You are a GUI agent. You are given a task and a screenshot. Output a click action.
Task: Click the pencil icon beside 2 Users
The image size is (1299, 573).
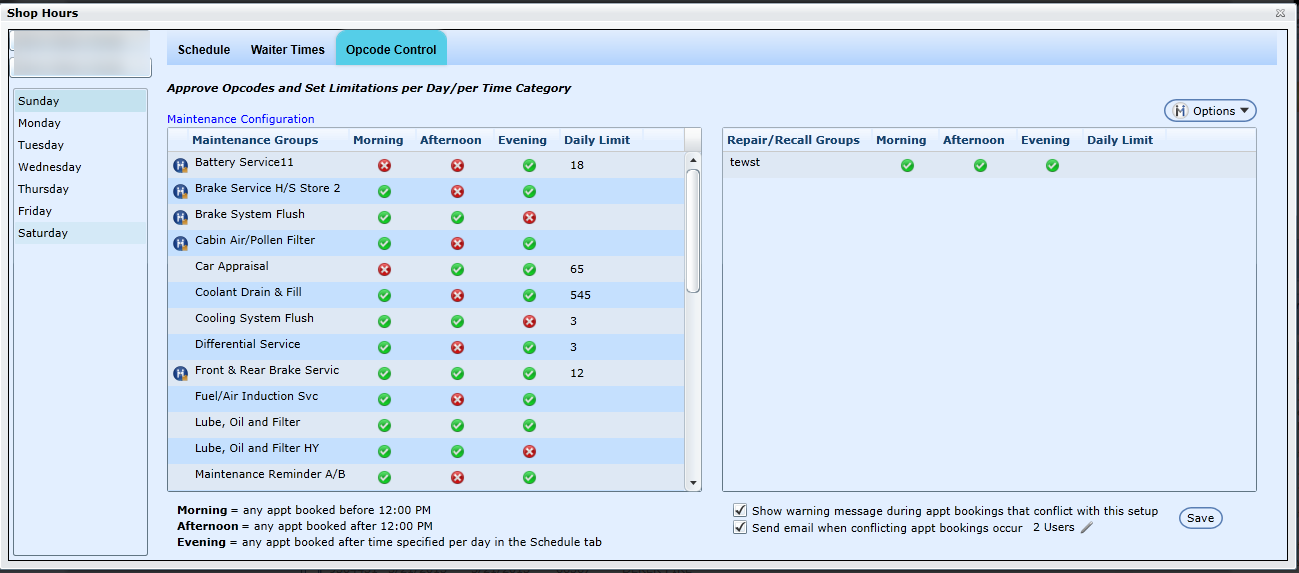[1087, 527]
